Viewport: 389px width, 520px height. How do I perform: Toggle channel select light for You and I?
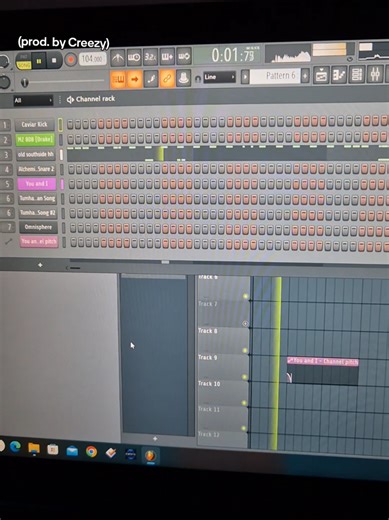click(x=62, y=184)
